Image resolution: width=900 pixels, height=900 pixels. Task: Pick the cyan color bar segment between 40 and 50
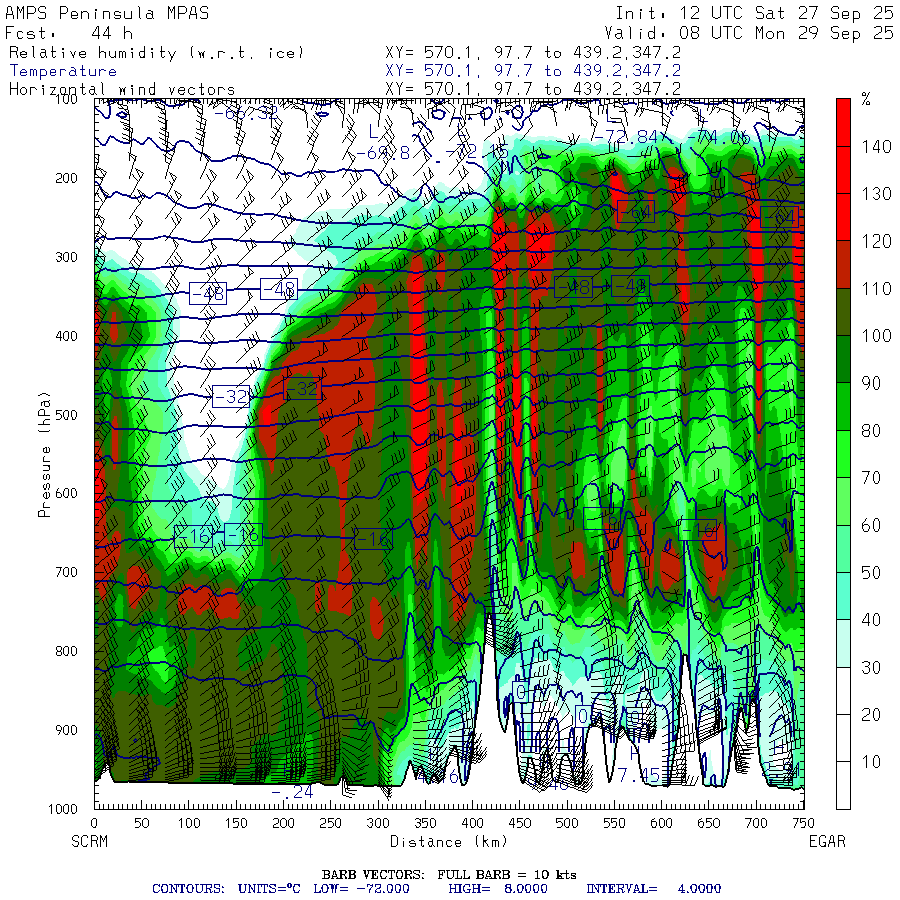click(x=843, y=596)
